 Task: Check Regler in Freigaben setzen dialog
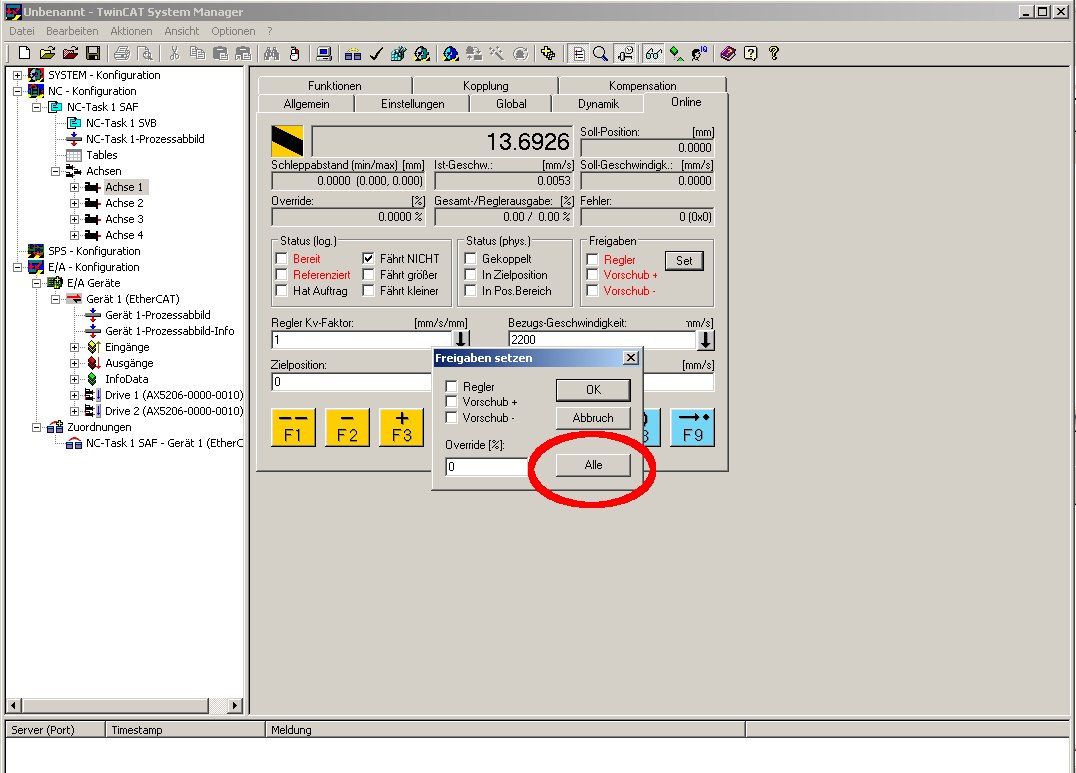pos(452,386)
